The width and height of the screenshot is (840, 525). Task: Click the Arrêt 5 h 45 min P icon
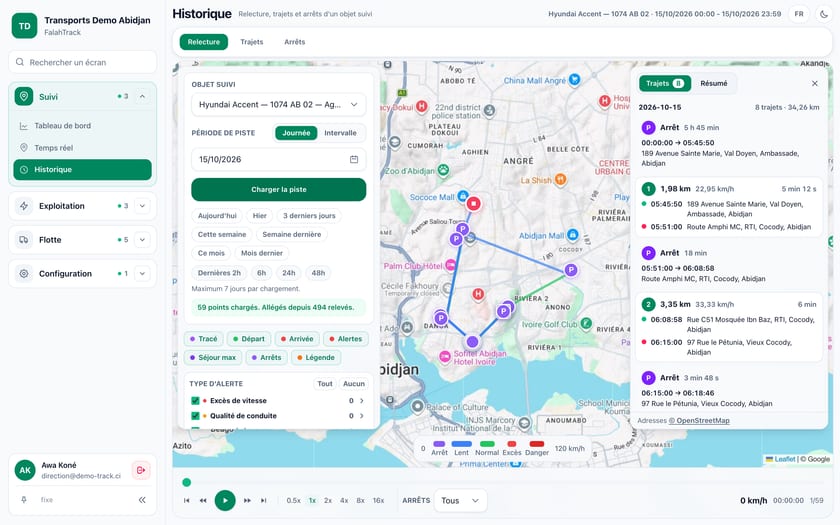tap(648, 128)
